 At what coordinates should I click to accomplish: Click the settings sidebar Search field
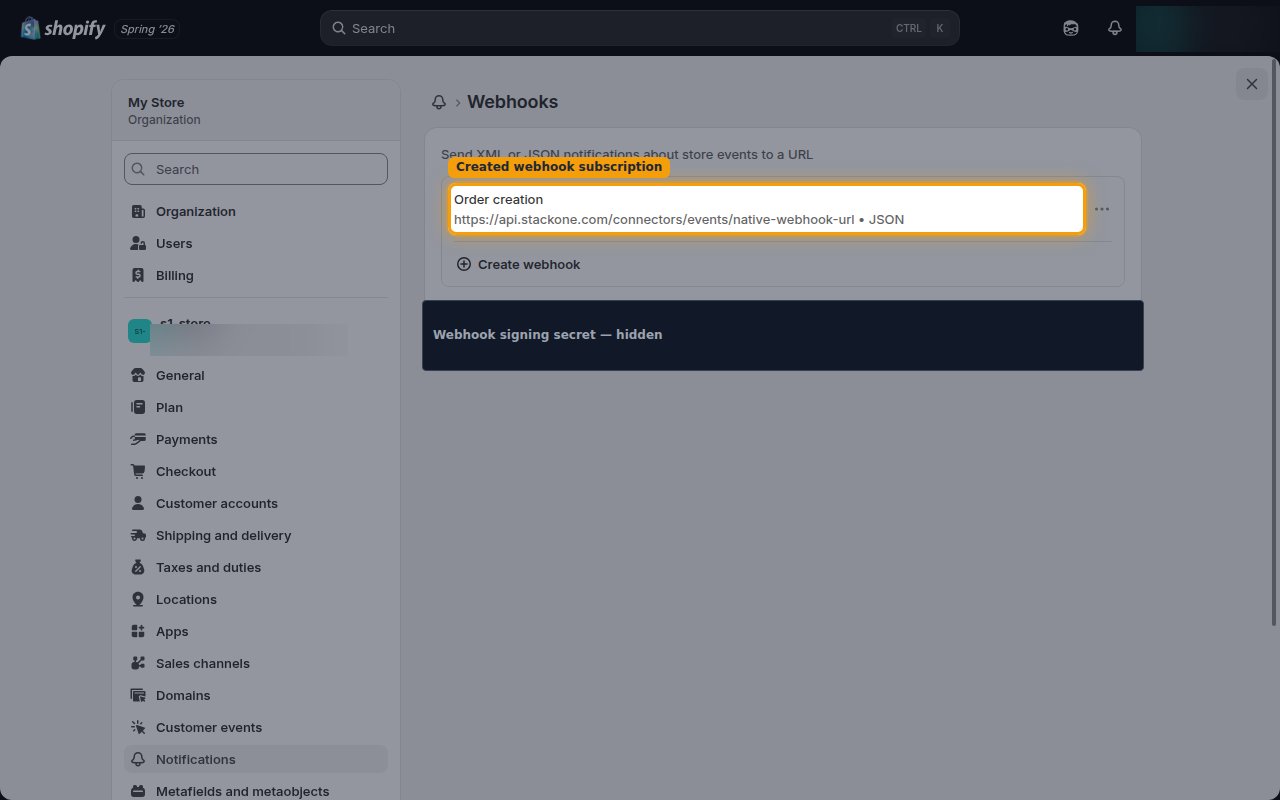pyautogui.click(x=256, y=169)
